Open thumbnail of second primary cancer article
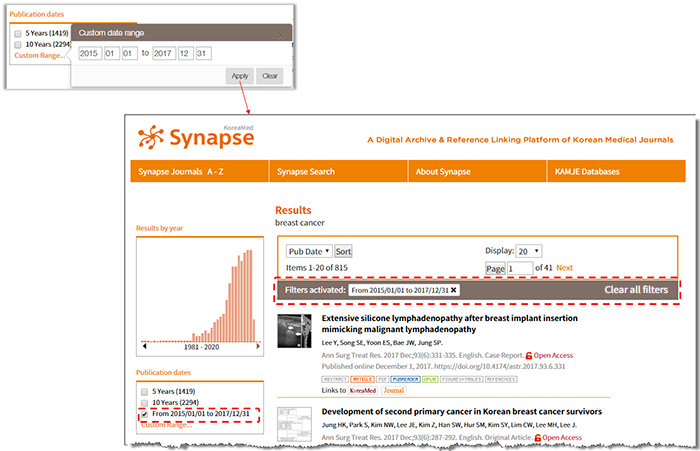Screen dimensions: 700x451 click(x=294, y=424)
